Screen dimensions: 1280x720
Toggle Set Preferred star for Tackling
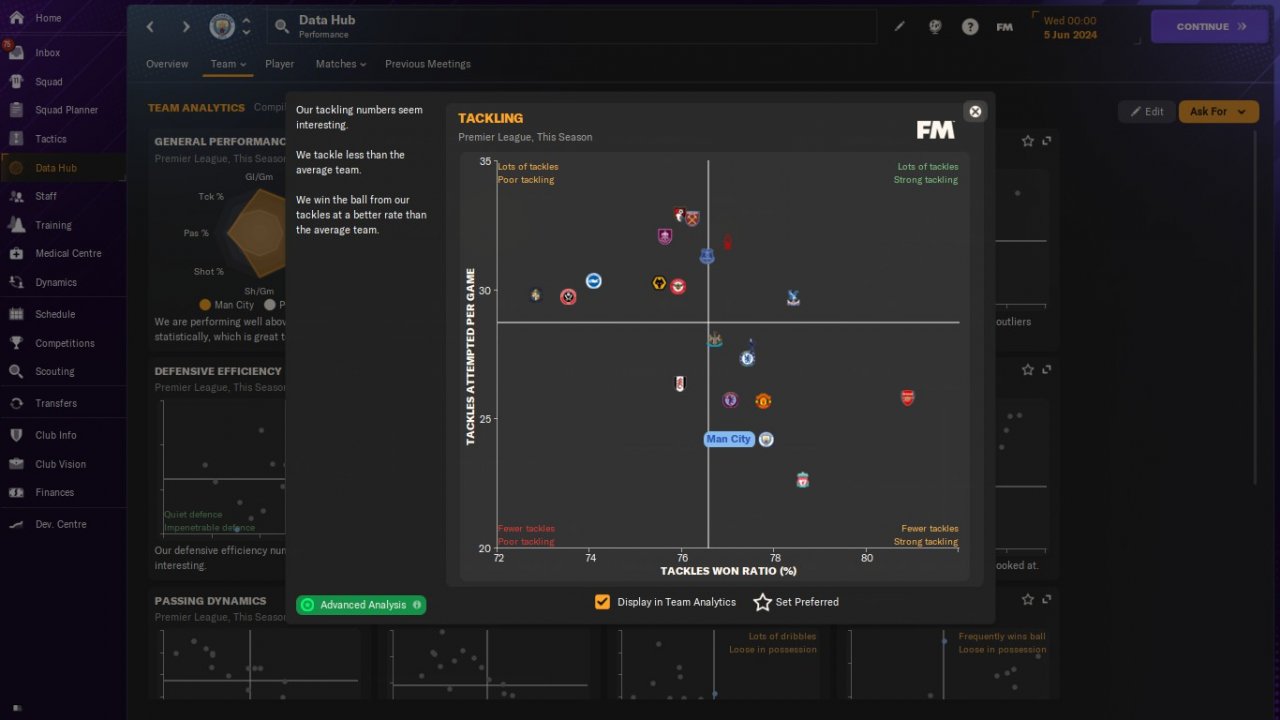tap(762, 602)
